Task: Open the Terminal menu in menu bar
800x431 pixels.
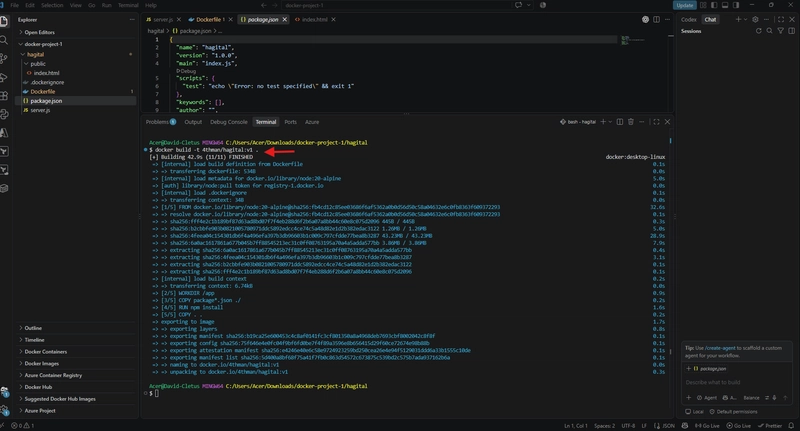Action: 128,5
